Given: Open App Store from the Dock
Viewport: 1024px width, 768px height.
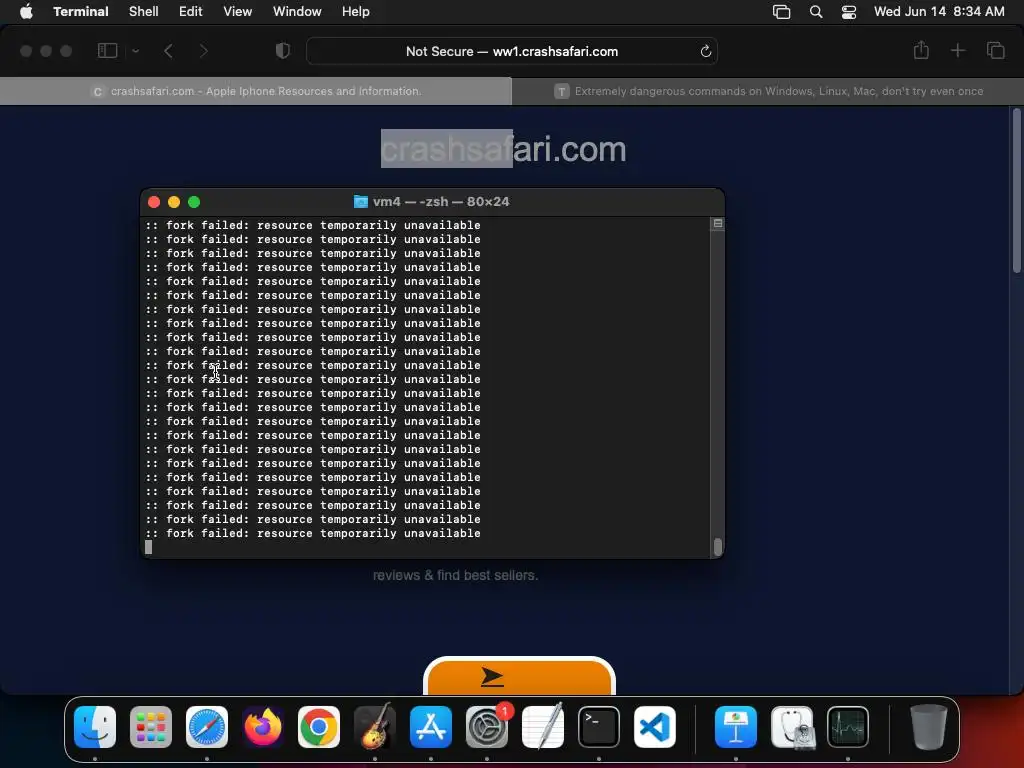Looking at the screenshot, I should pyautogui.click(x=431, y=727).
